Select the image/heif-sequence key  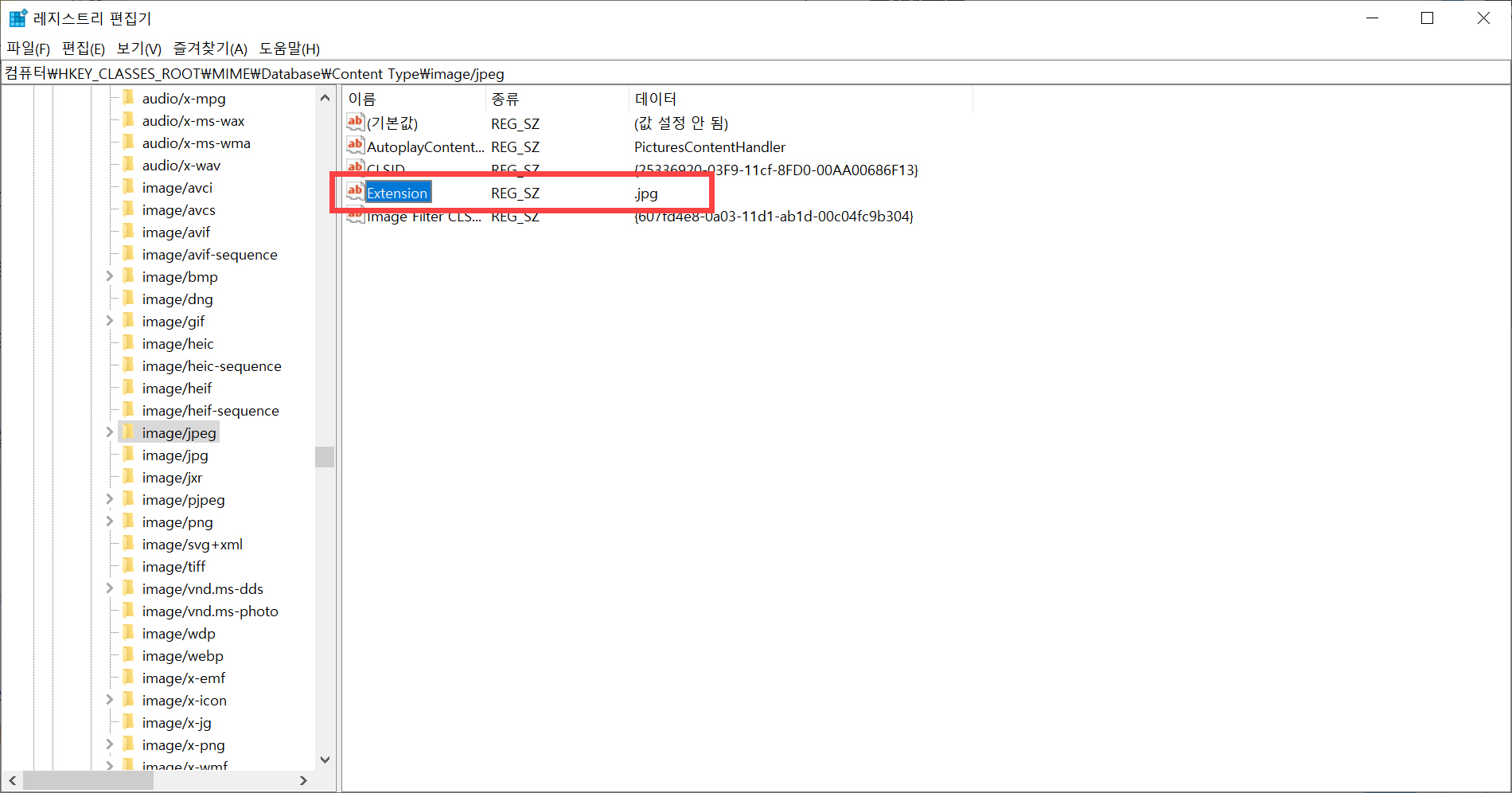click(211, 411)
